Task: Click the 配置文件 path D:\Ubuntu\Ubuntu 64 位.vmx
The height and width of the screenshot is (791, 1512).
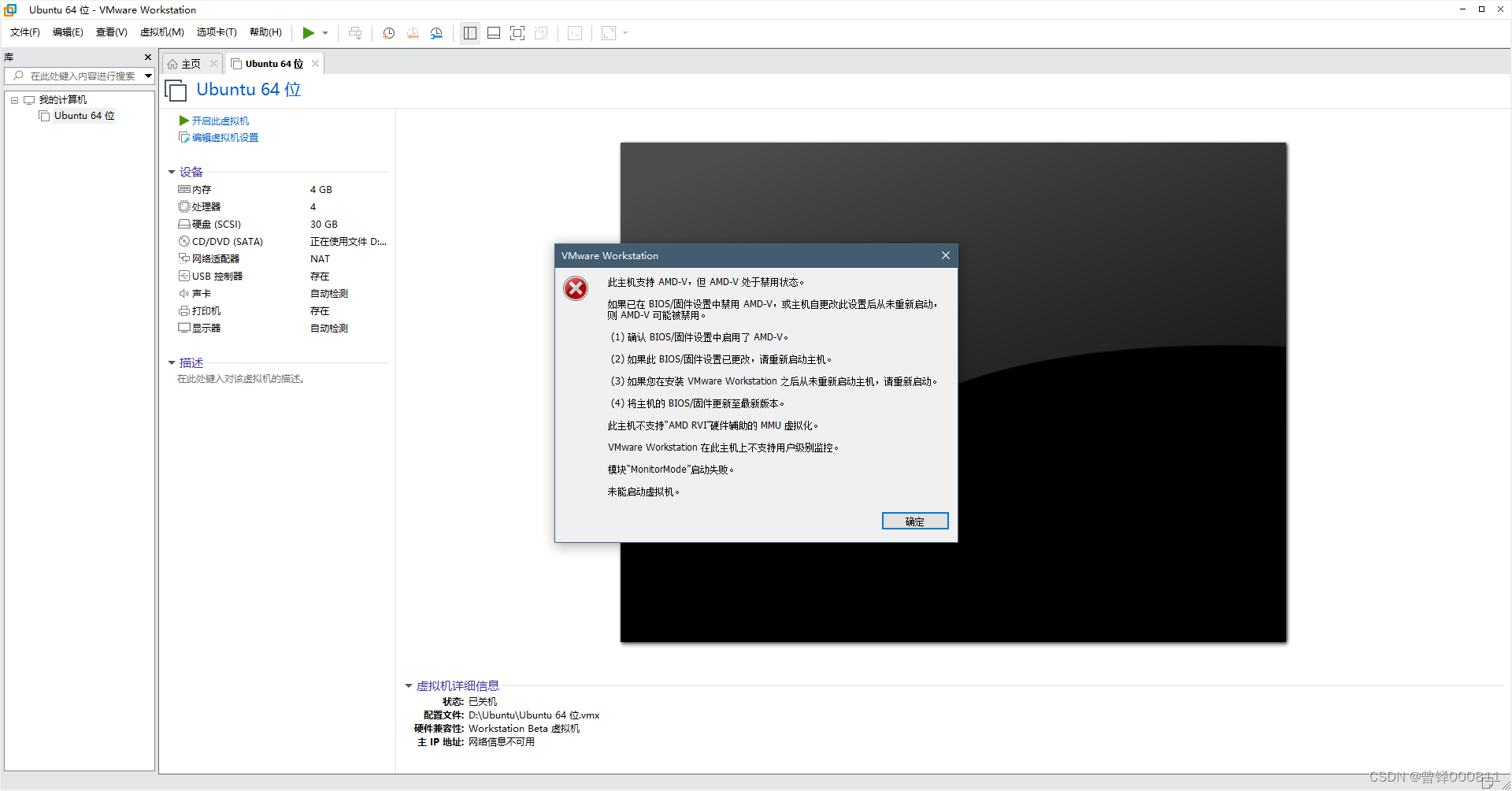Action: coord(534,715)
